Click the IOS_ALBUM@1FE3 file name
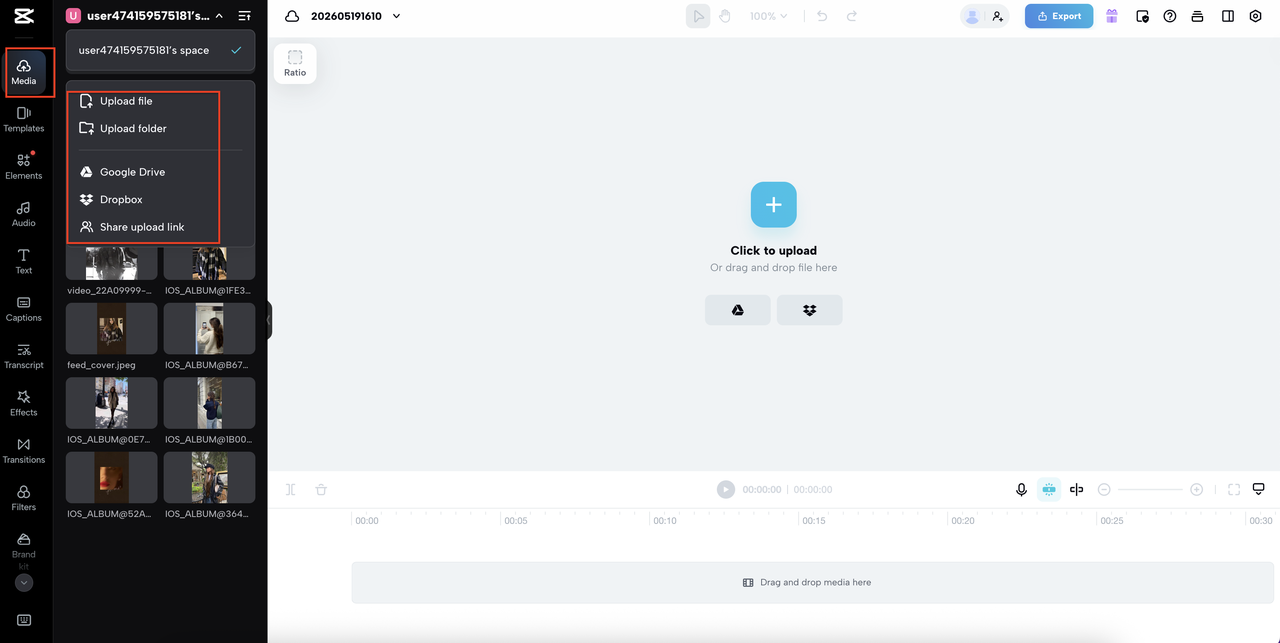 (207, 291)
